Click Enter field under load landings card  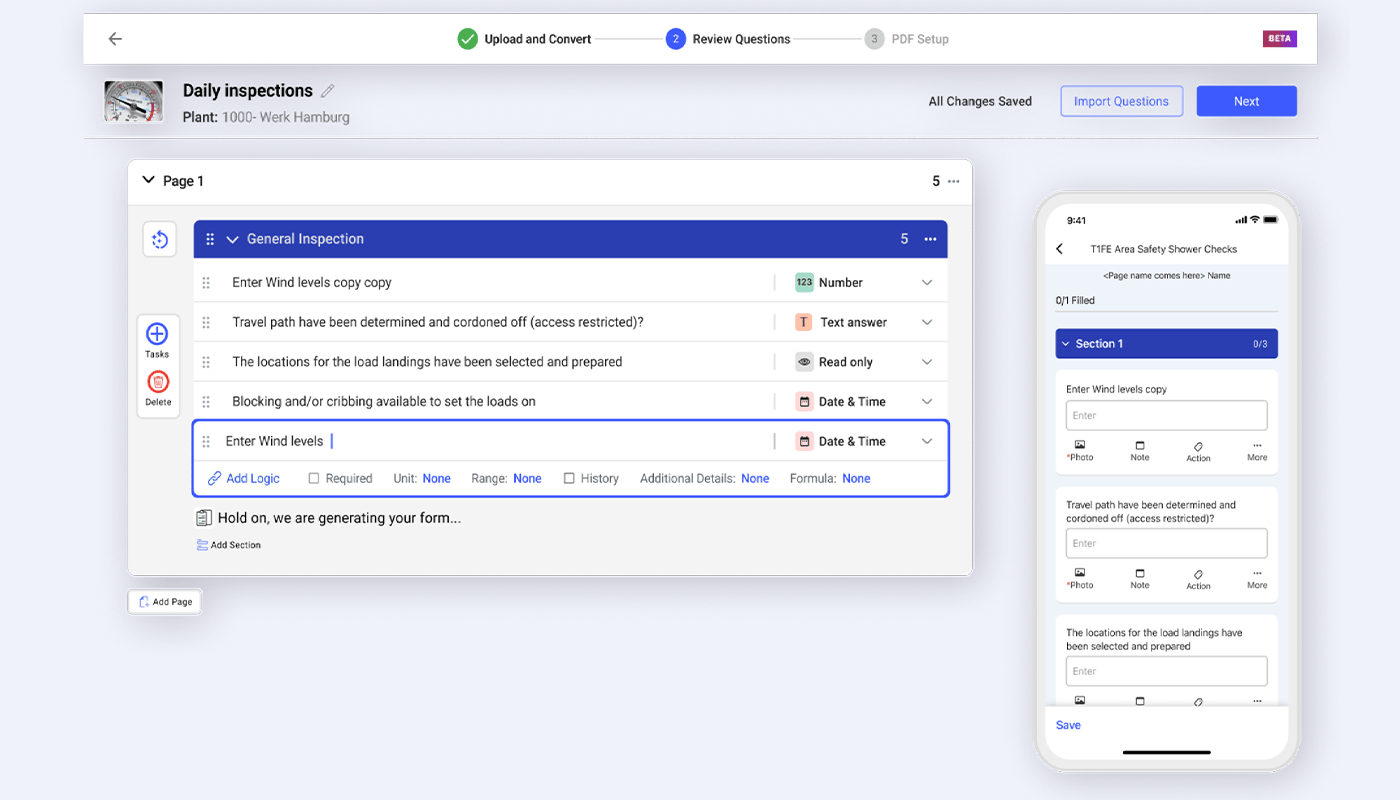pos(1166,672)
